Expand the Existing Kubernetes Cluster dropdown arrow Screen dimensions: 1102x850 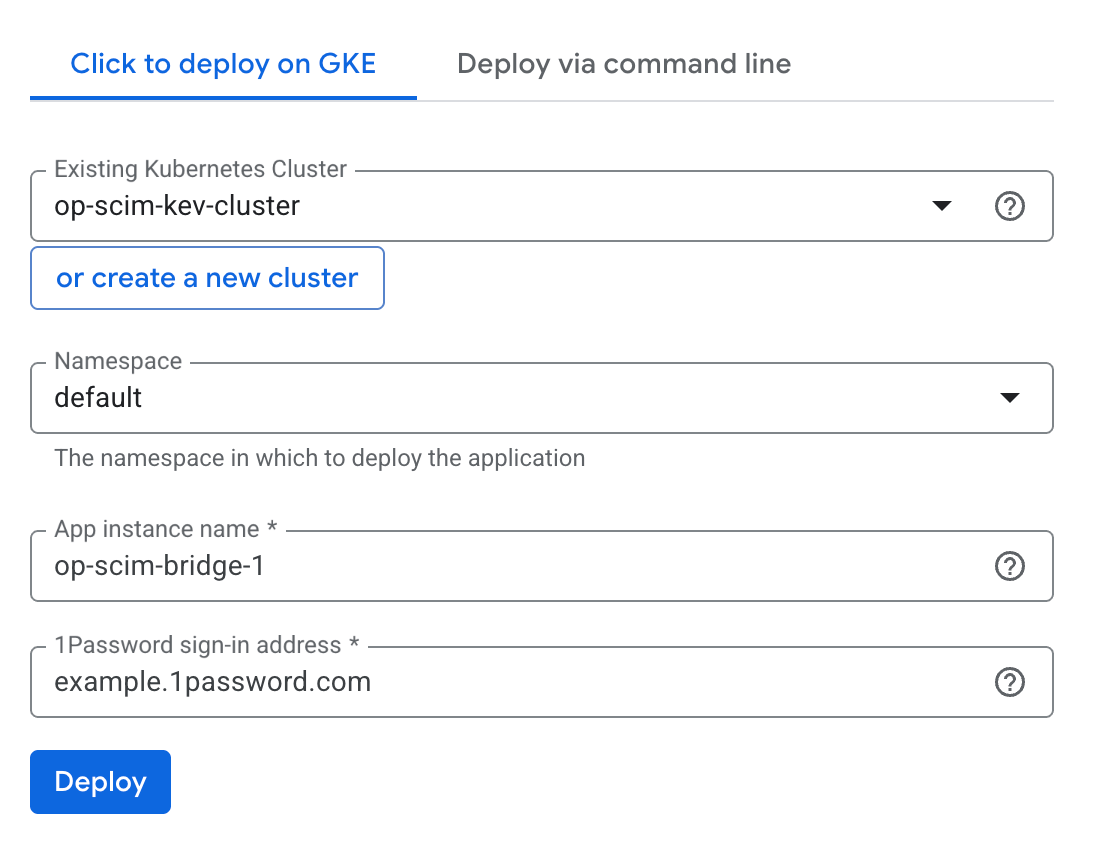click(x=941, y=206)
